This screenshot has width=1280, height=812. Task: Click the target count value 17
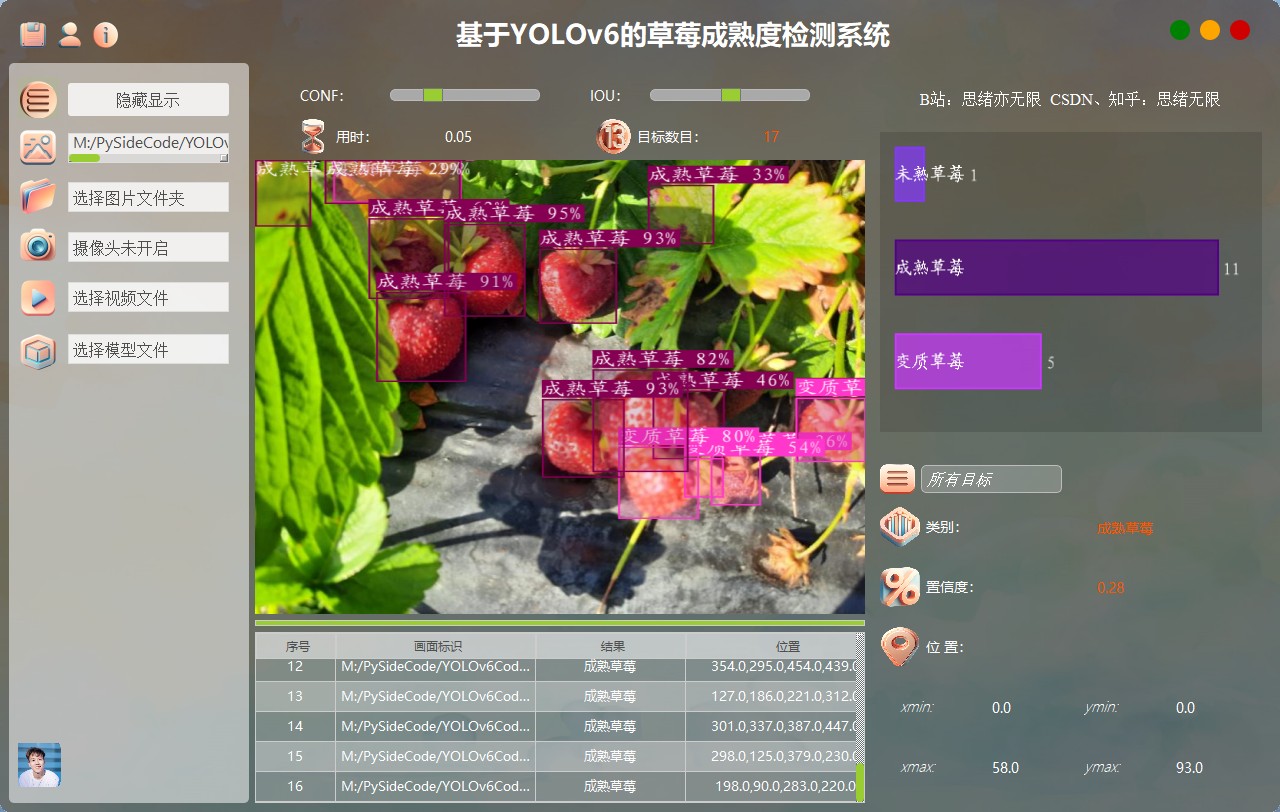click(x=771, y=137)
